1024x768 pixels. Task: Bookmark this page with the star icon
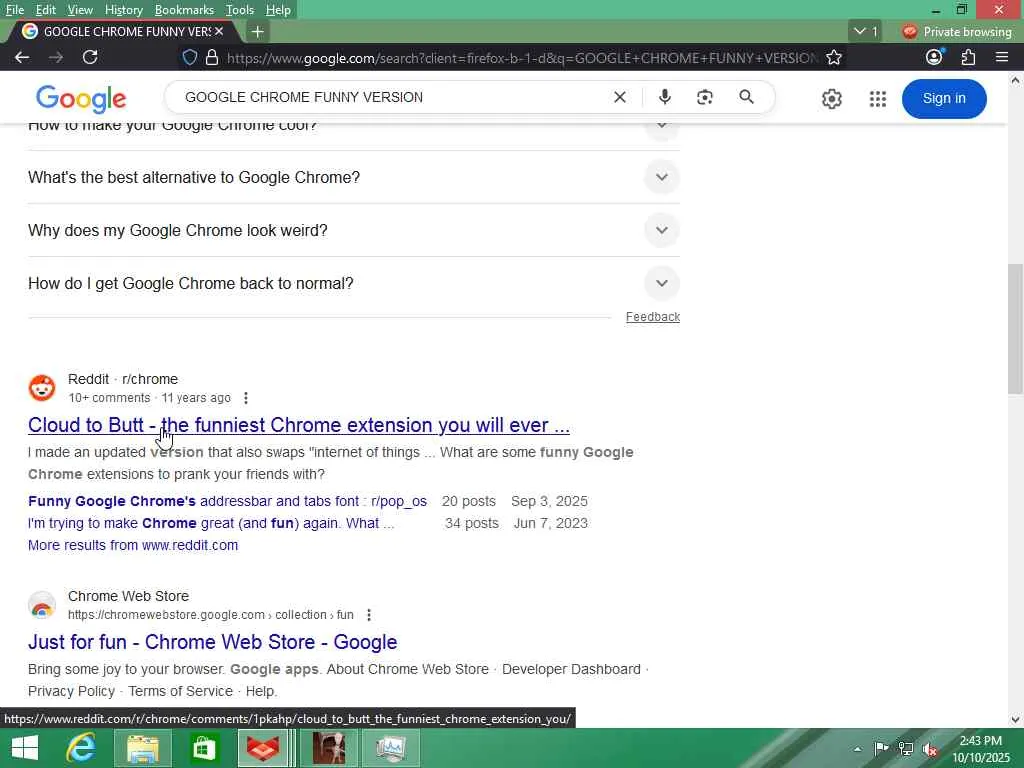coord(834,57)
